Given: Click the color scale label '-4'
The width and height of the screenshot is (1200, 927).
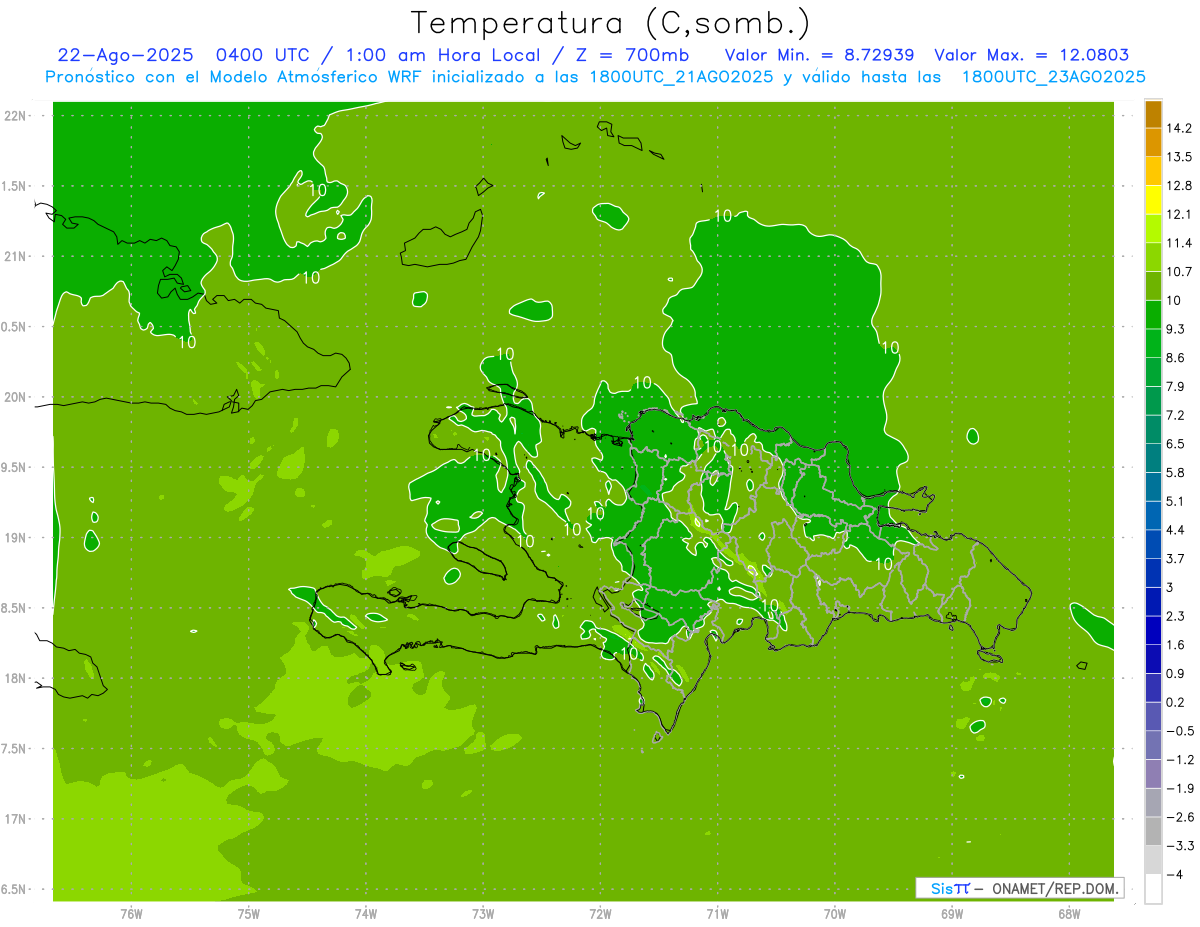Looking at the screenshot, I should coord(1175,874).
